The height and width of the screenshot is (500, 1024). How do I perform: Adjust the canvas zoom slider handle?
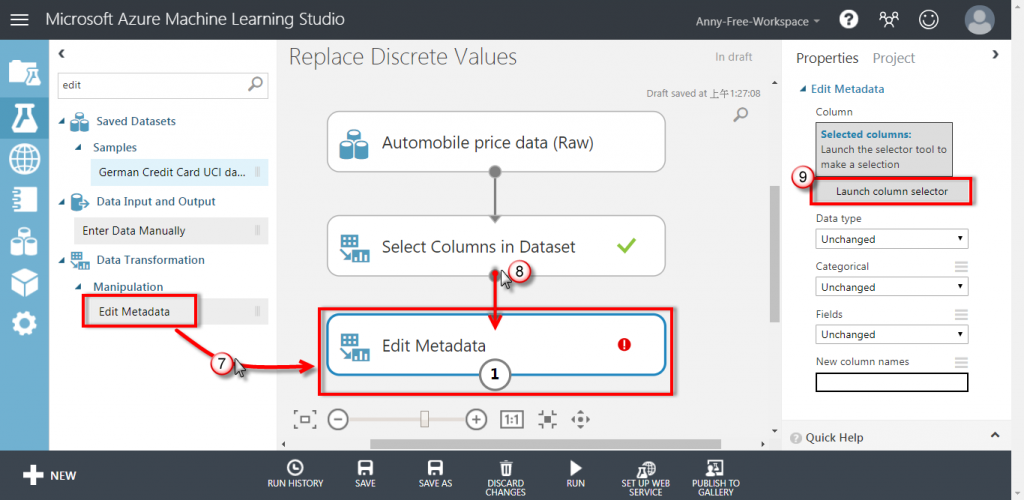(424, 419)
